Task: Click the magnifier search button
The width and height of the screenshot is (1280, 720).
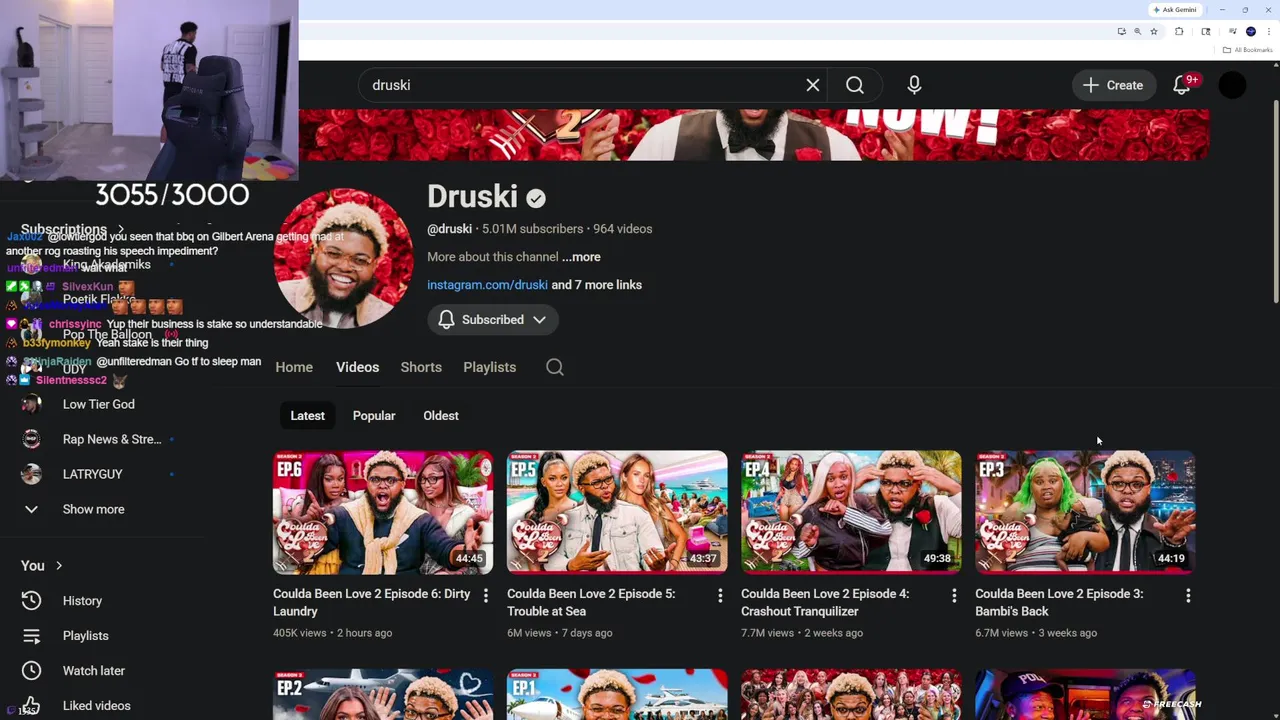Action: [855, 85]
